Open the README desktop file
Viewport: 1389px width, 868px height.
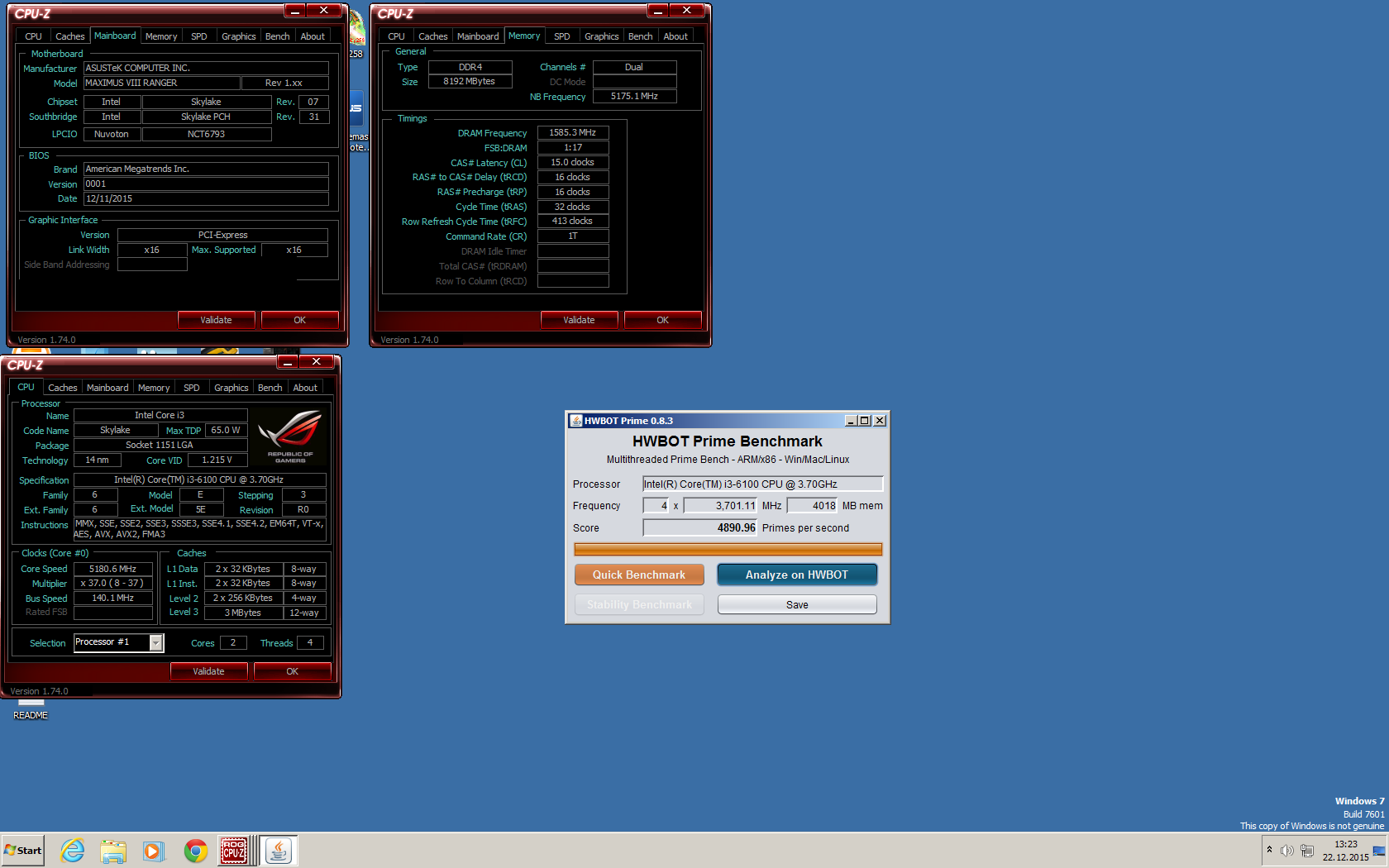tap(31, 710)
